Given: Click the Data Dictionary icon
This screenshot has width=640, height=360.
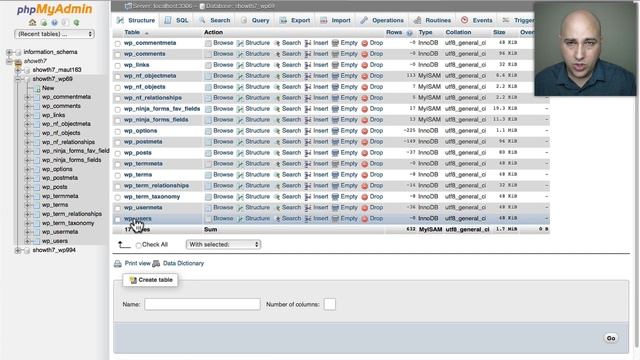Looking at the screenshot, I should (156, 264).
